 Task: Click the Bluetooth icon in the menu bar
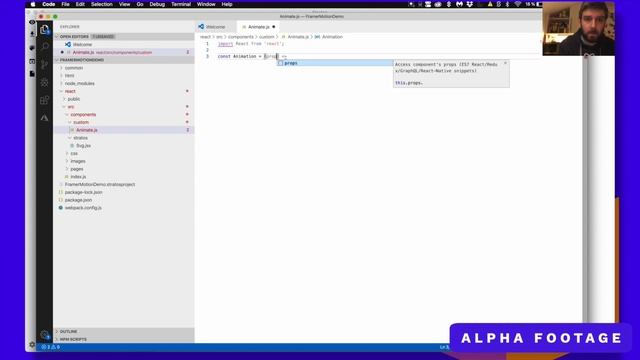[508, 4]
